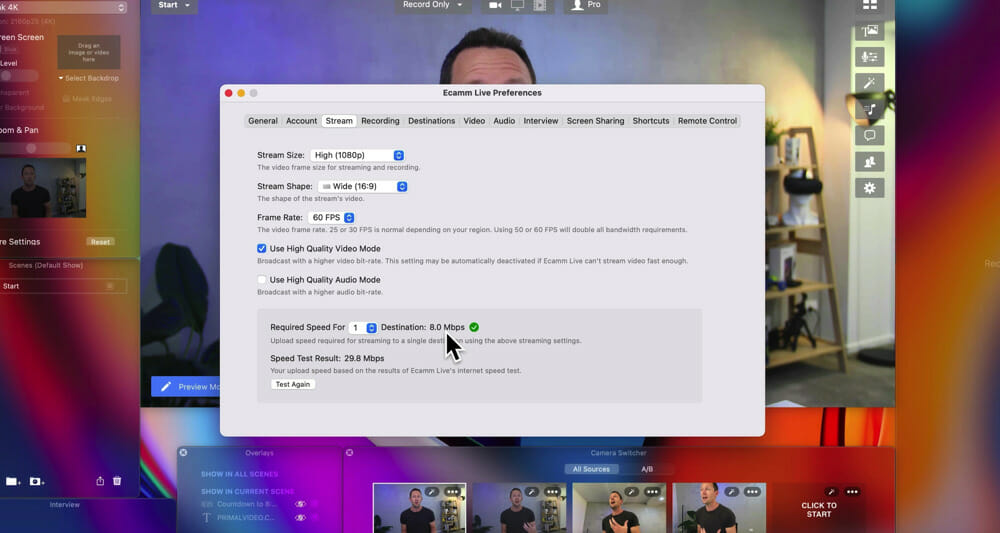The height and width of the screenshot is (533, 1000).
Task: Delete scene with trash icon
Action: point(117,481)
